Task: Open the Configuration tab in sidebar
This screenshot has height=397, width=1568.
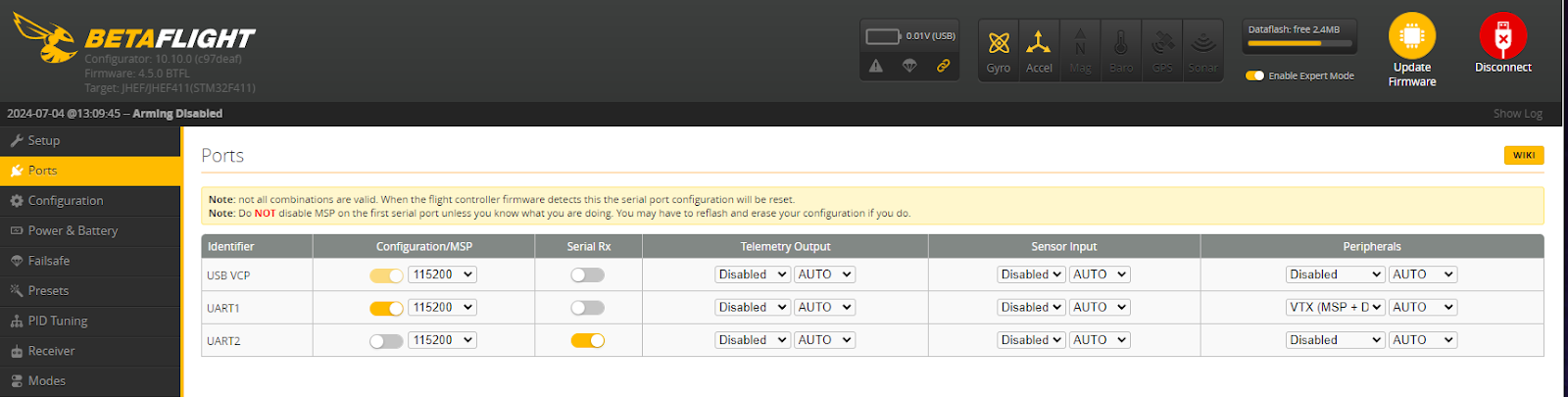Action: coord(66,201)
